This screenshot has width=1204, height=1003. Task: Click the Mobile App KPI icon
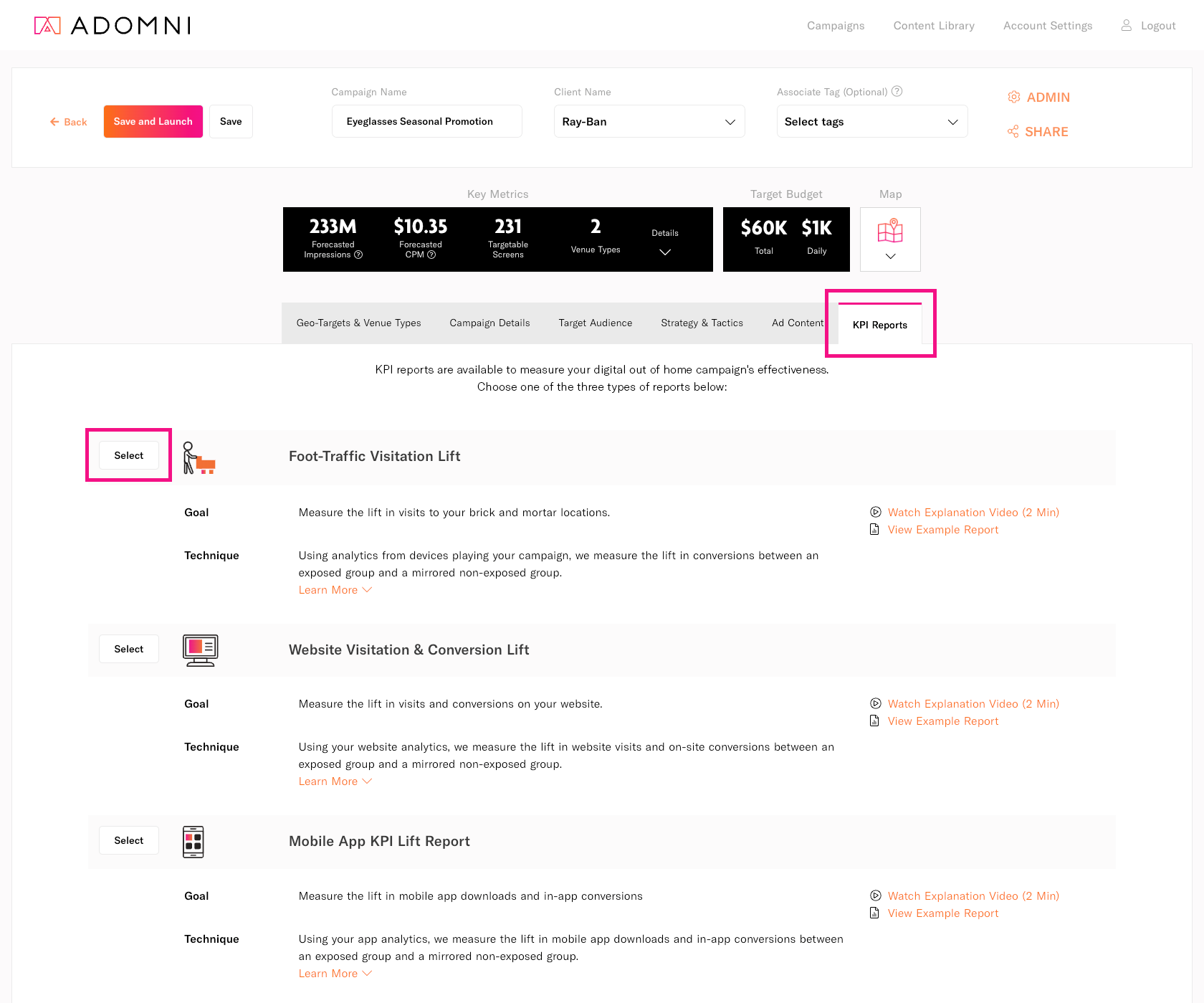click(x=193, y=842)
